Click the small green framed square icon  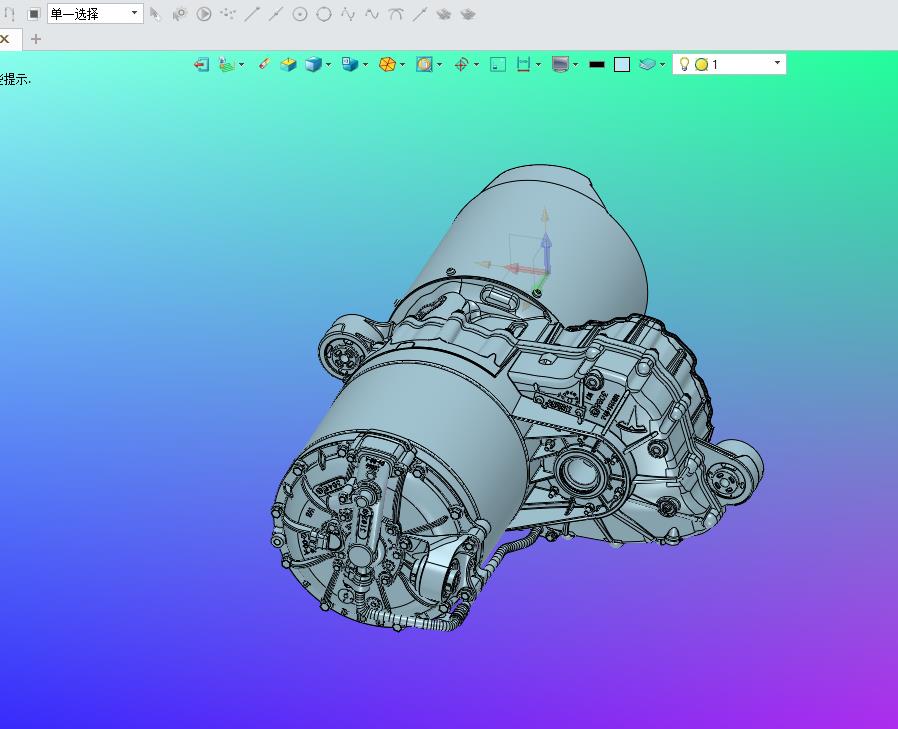[x=498, y=64]
